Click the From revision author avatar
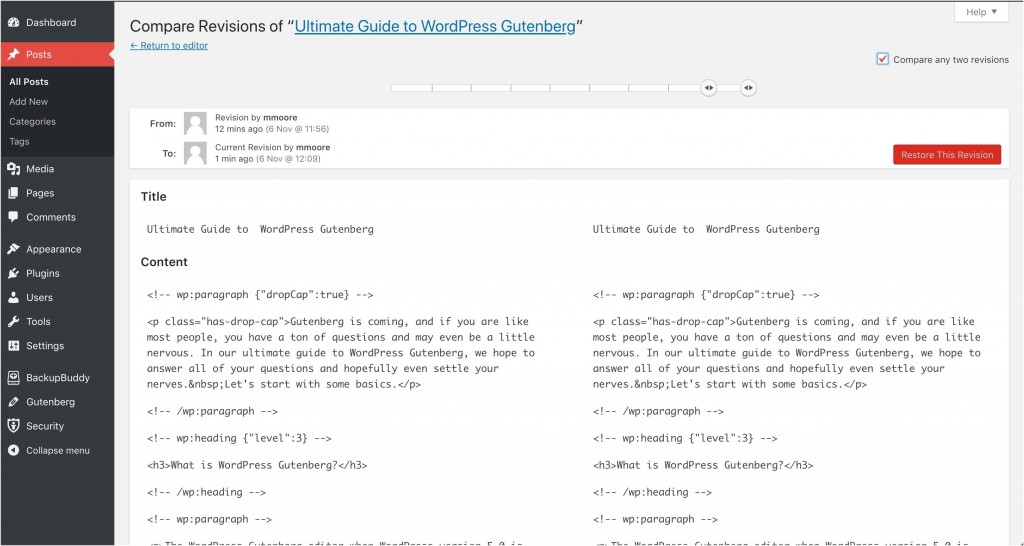Image resolution: width=1024 pixels, height=546 pixels. 195,123
